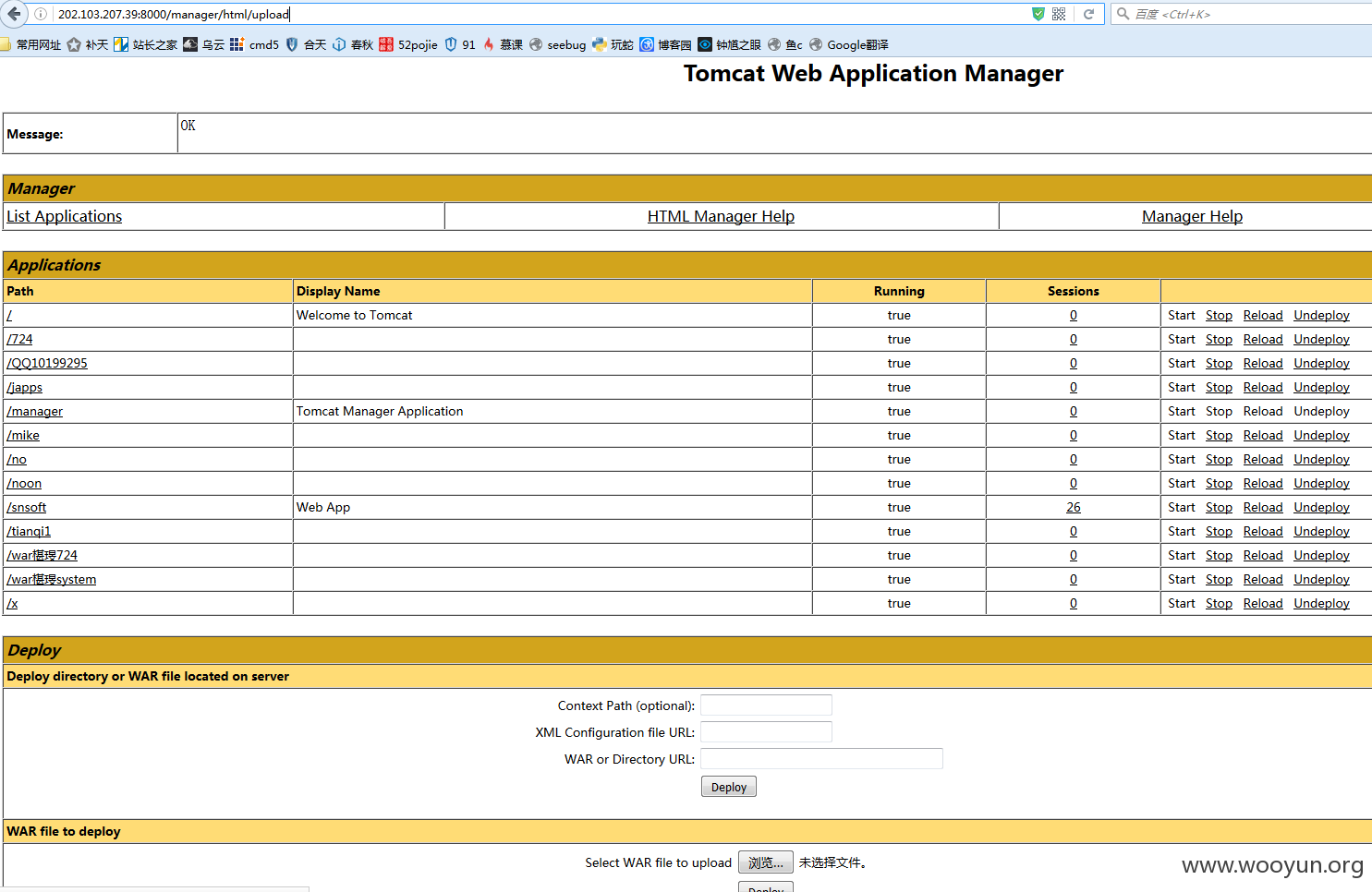
Task: Open the 玩蛇 Python bookmark
Action: (x=613, y=44)
